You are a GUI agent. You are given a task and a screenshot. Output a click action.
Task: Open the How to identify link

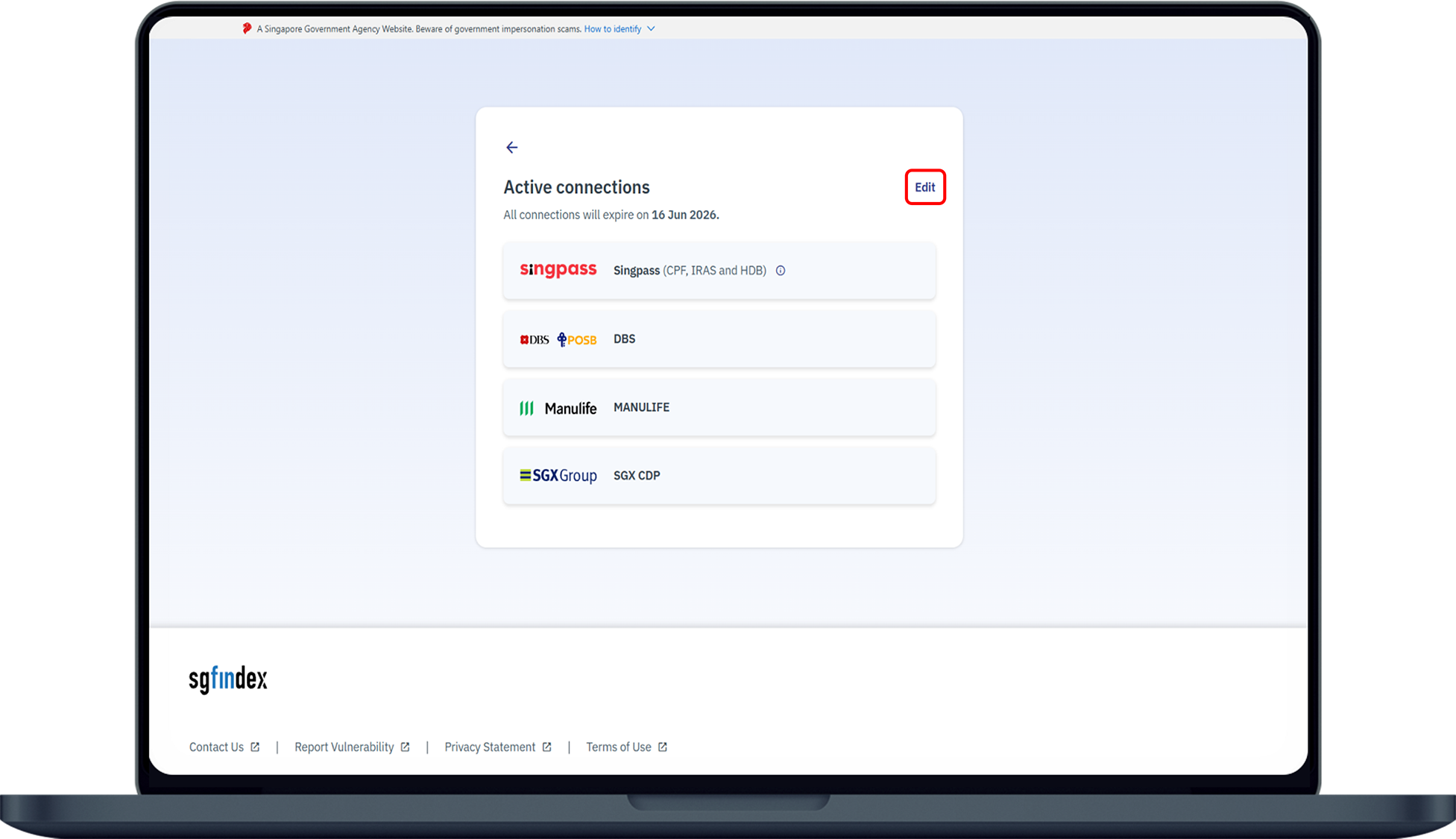(612, 29)
